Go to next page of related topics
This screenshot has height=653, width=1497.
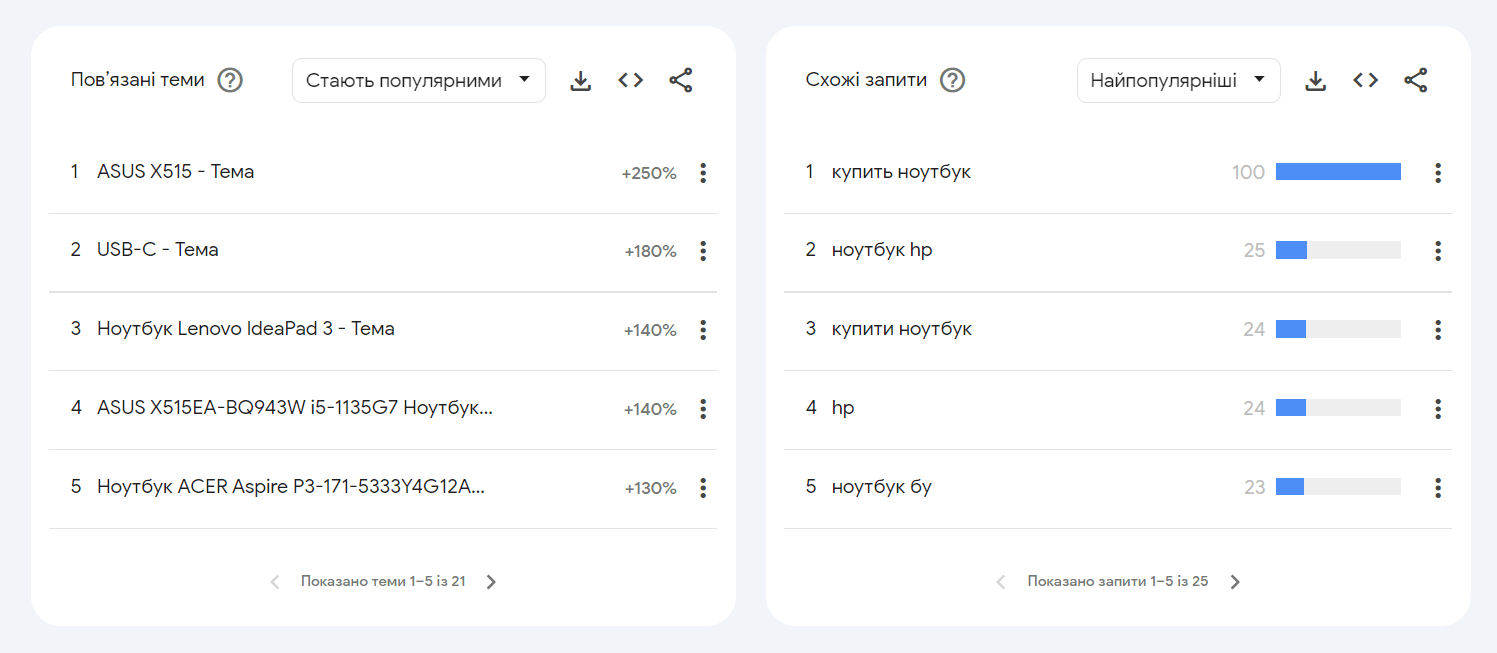(x=491, y=582)
